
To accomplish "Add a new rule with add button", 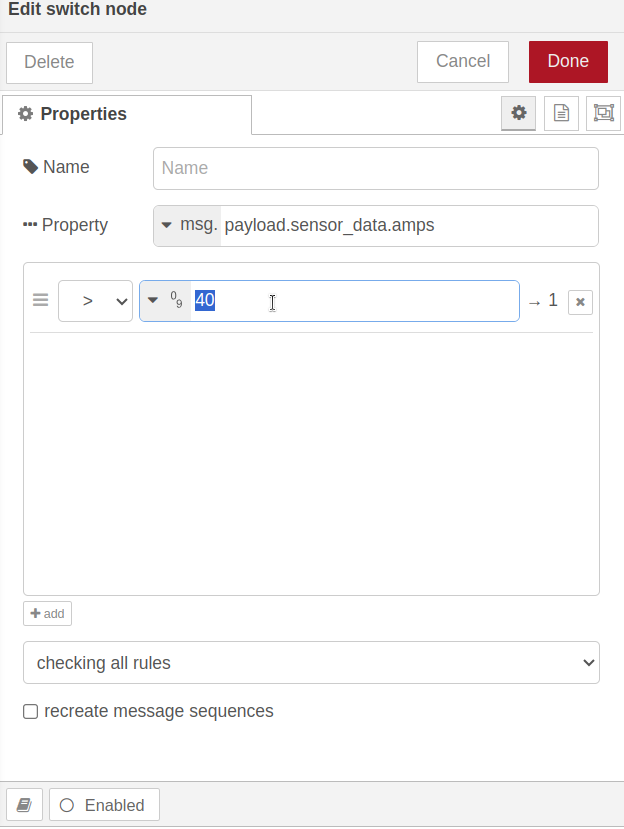I will point(47,613).
